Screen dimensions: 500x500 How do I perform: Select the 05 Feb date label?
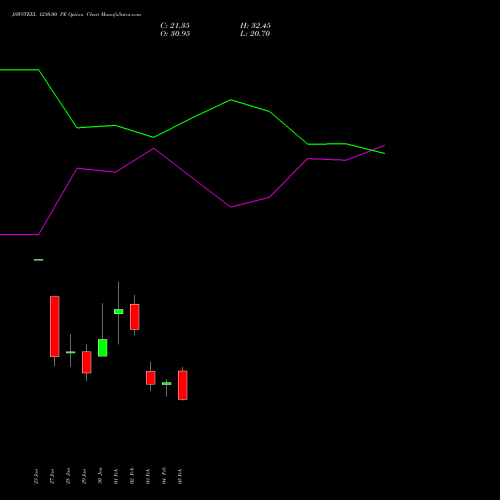[180, 476]
